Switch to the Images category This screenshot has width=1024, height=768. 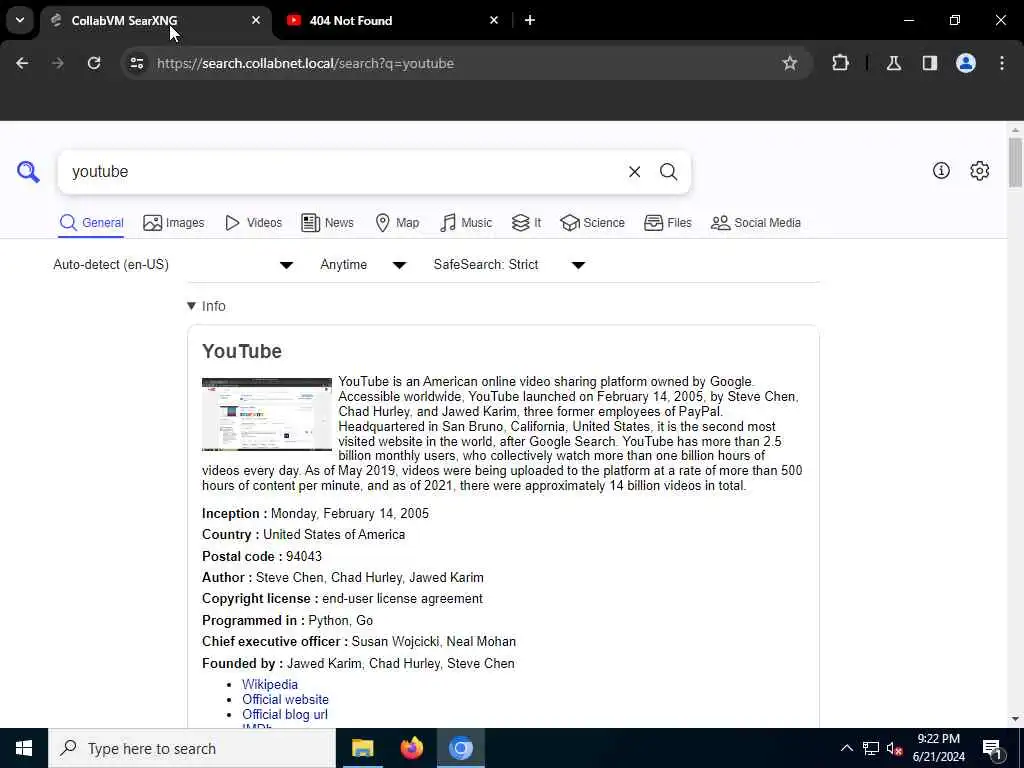(x=174, y=223)
